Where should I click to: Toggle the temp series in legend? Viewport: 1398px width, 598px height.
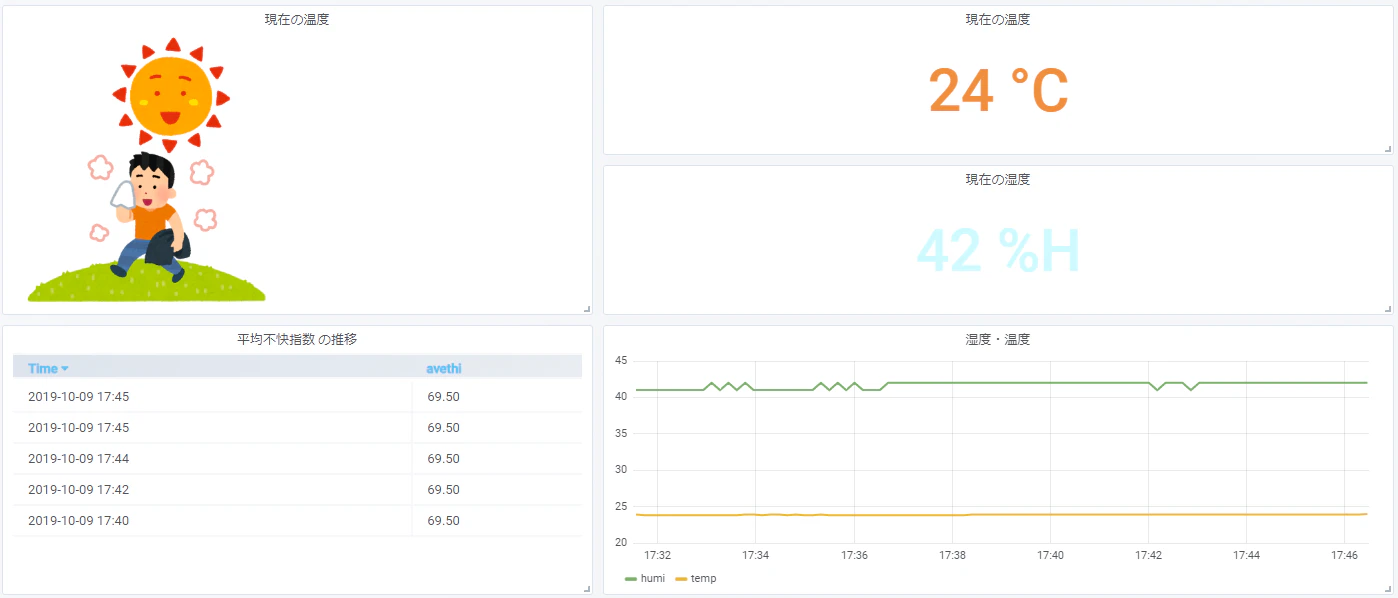tap(696, 578)
